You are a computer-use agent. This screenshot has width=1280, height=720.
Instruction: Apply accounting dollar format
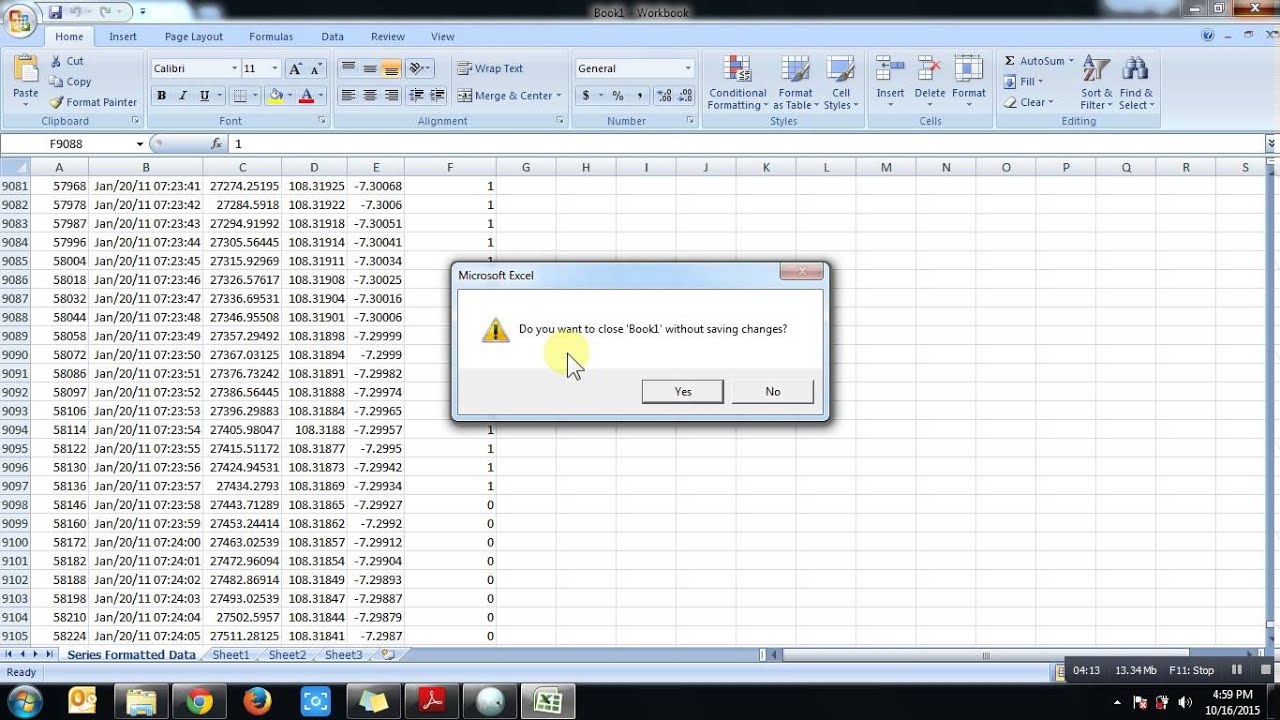click(587, 96)
